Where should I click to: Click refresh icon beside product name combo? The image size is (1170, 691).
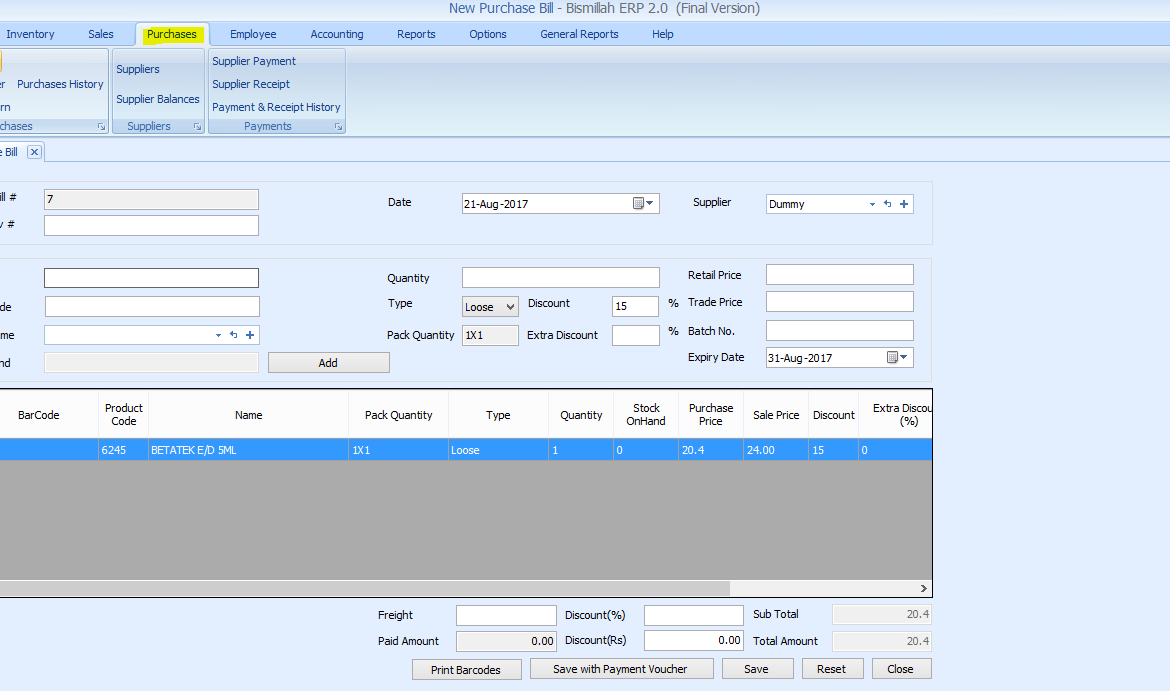click(x=233, y=335)
